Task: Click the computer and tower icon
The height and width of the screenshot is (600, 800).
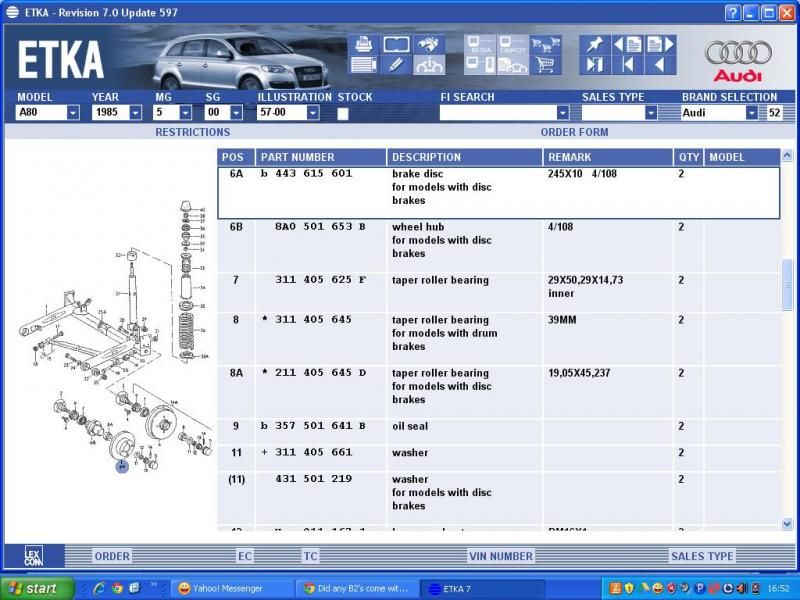Action: pos(480,65)
